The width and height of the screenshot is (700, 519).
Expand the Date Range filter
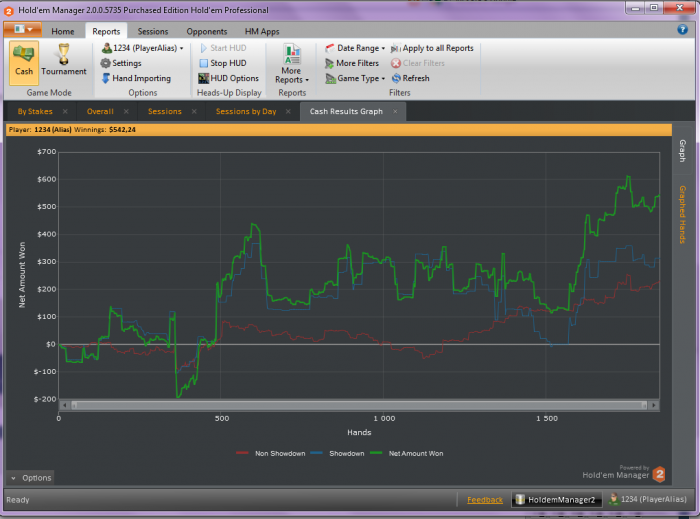355,48
